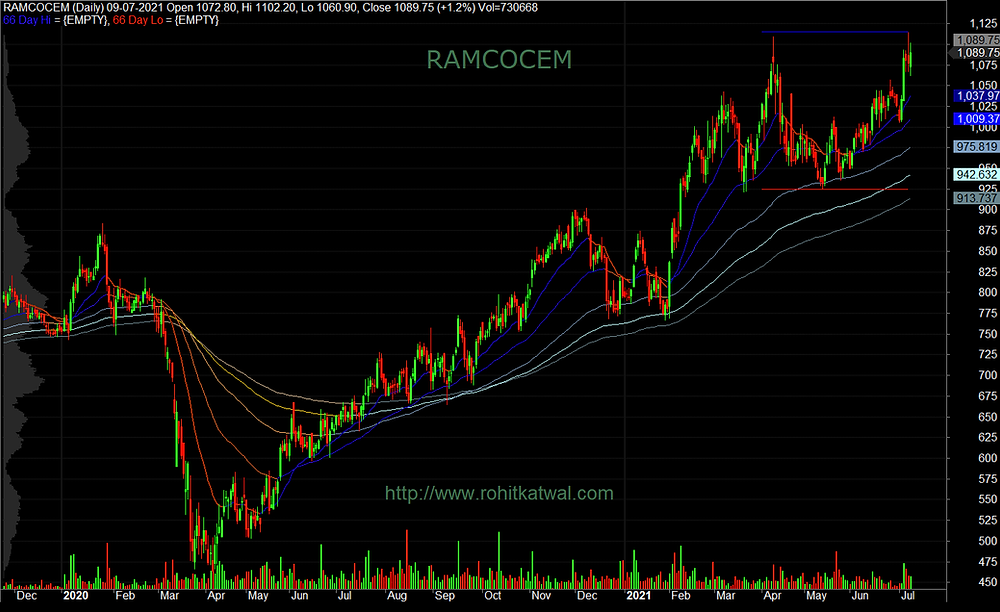The image size is (1000, 612).
Task: Click the 525 price axis label
Action: point(987,520)
